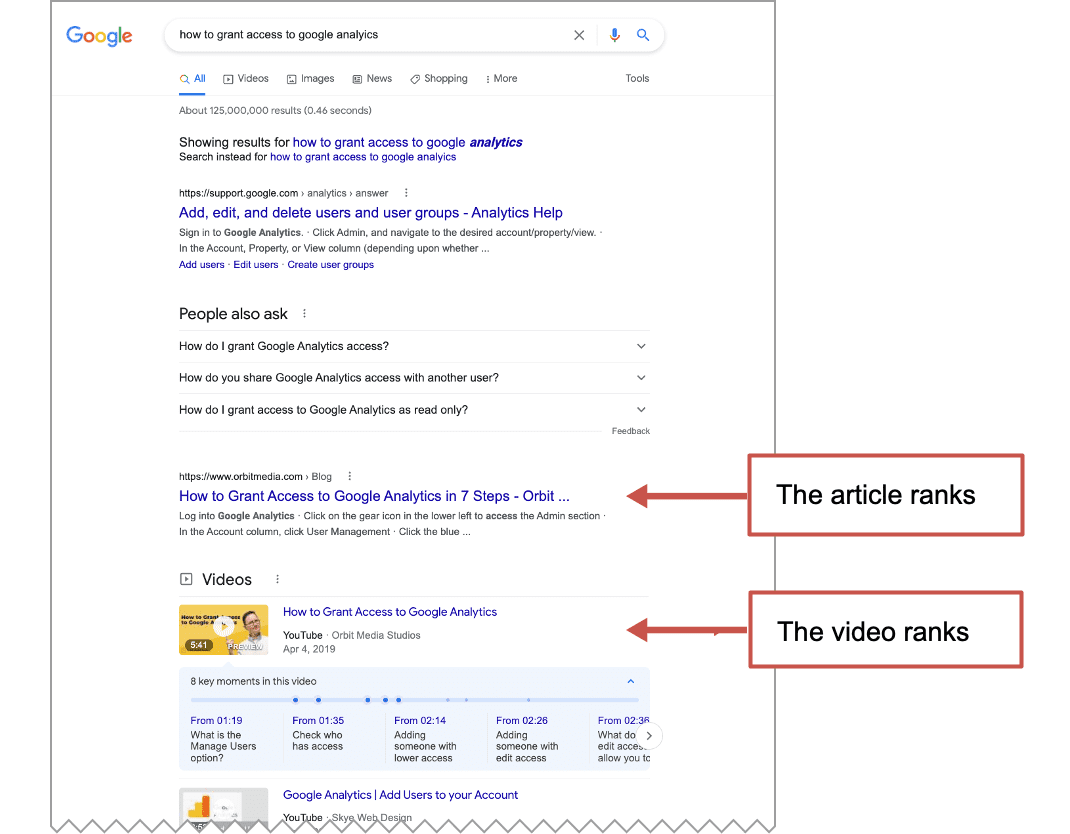Open the 'Edit users' sitelink
Screen dimensions: 1070x834
click(256, 265)
